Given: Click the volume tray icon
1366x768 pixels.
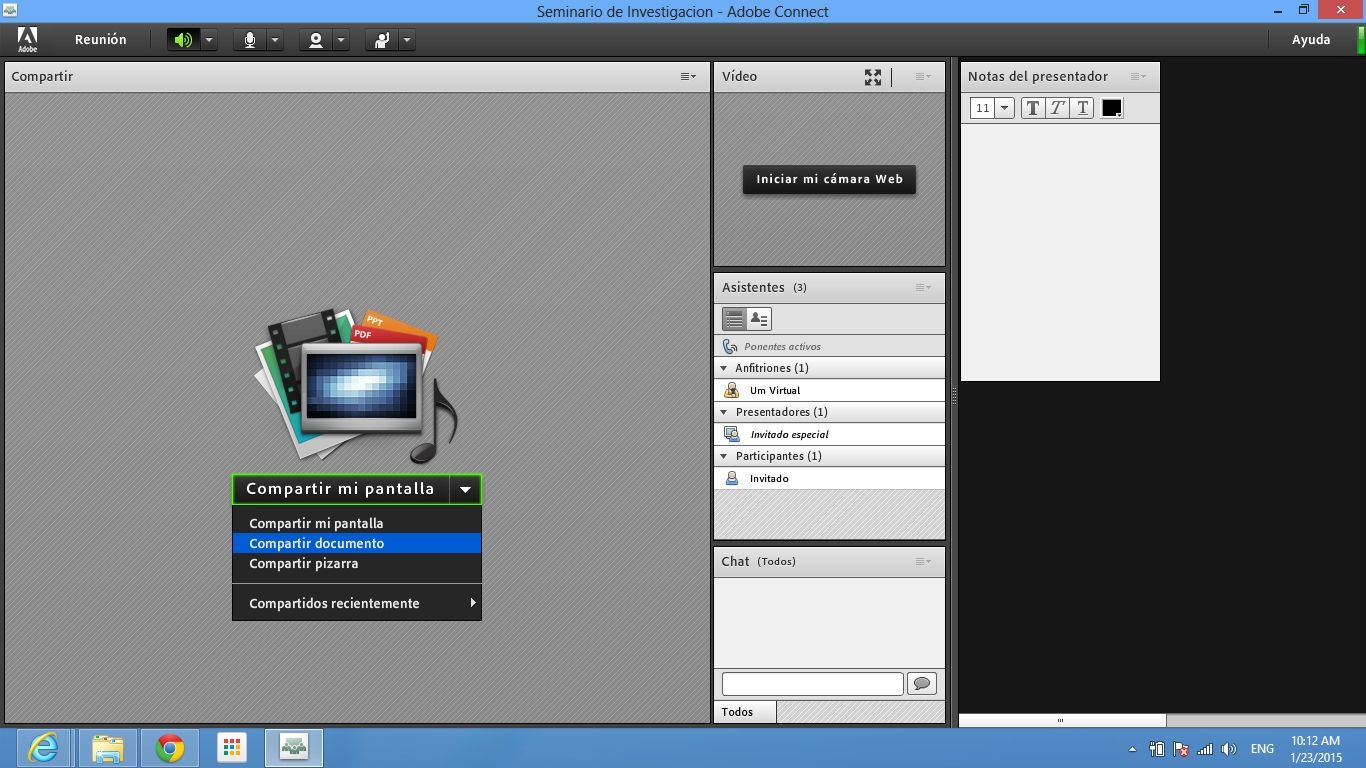Looking at the screenshot, I should coord(1229,749).
